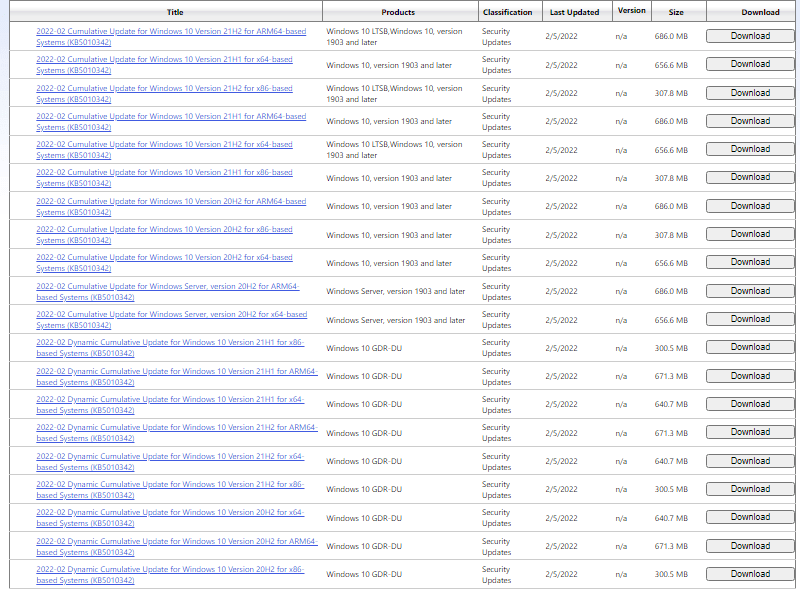The width and height of the screenshot is (800, 600).
Task: Open non-Dynamic Windows 10 20H2 ARM64 update link
Action: pos(171,207)
